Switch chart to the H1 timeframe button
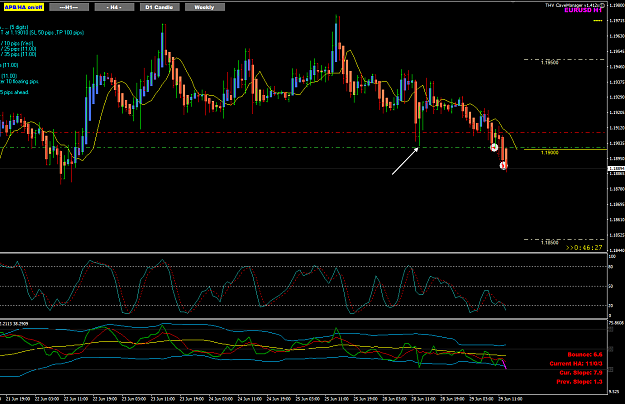Image resolution: width=625 pixels, height=404 pixels. (69, 7)
